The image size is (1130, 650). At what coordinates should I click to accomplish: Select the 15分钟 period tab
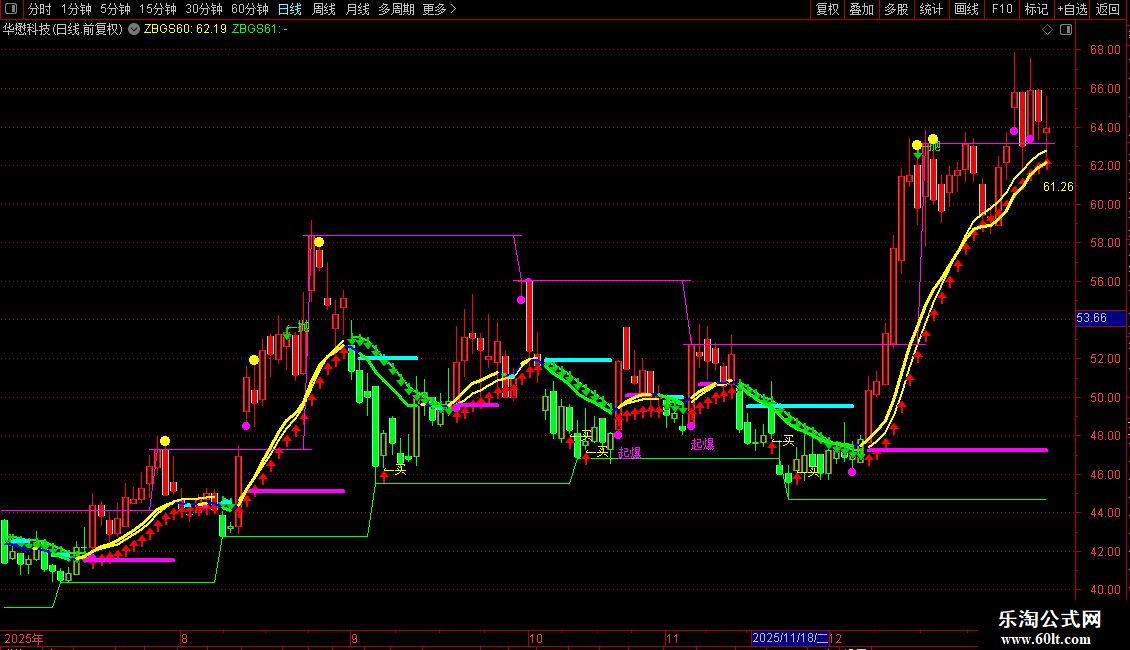tap(158, 9)
